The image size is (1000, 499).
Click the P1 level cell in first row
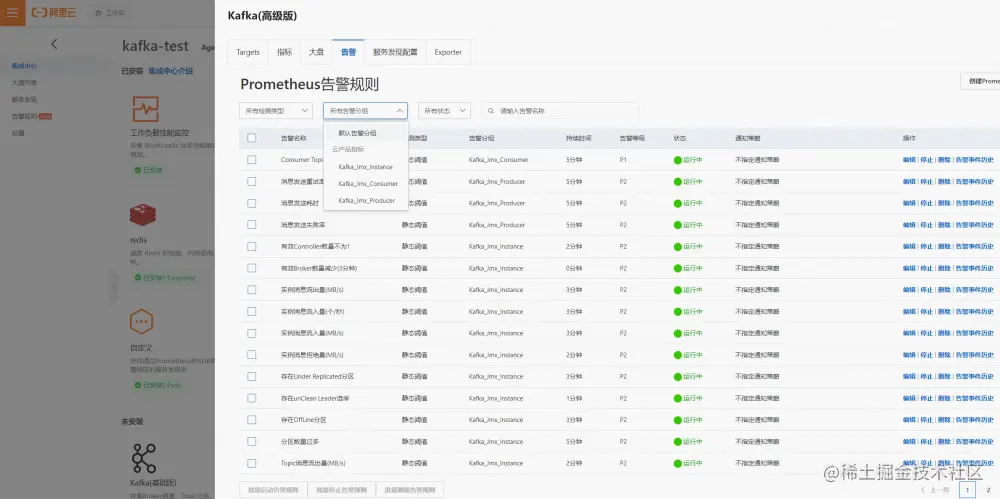pos(623,160)
